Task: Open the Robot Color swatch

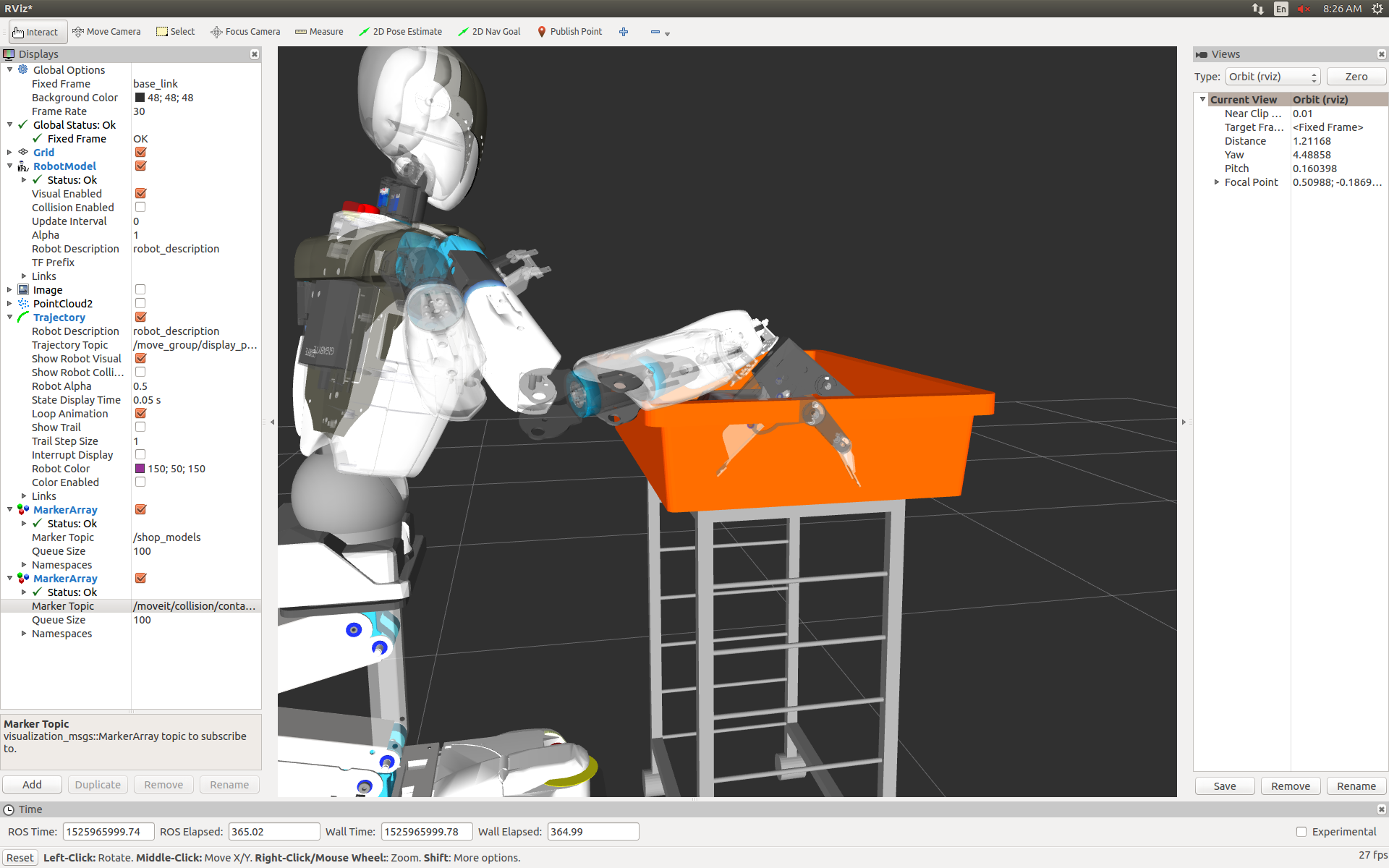Action: 140,468
